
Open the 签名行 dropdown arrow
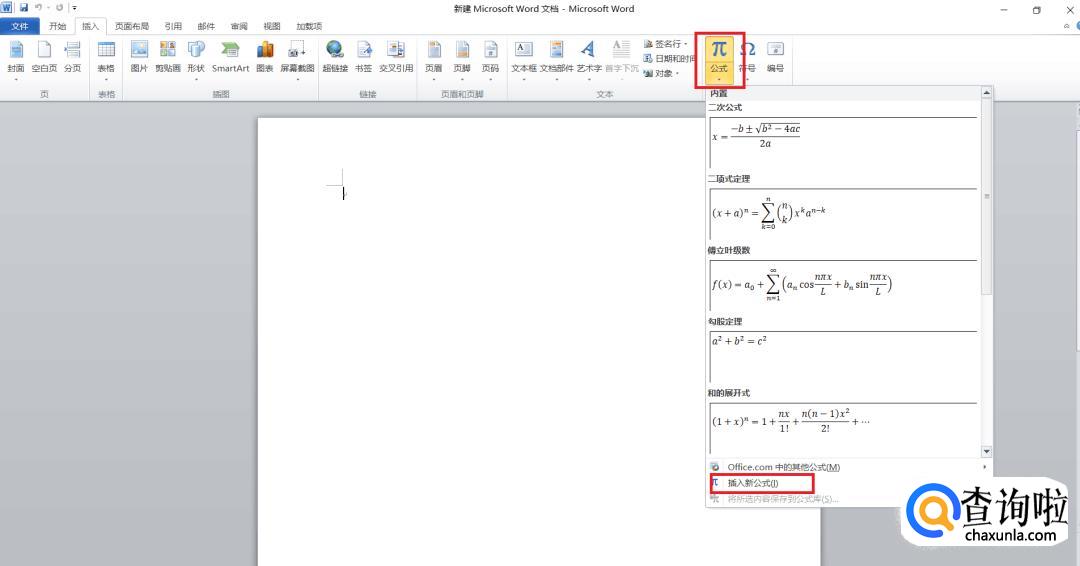tap(686, 44)
